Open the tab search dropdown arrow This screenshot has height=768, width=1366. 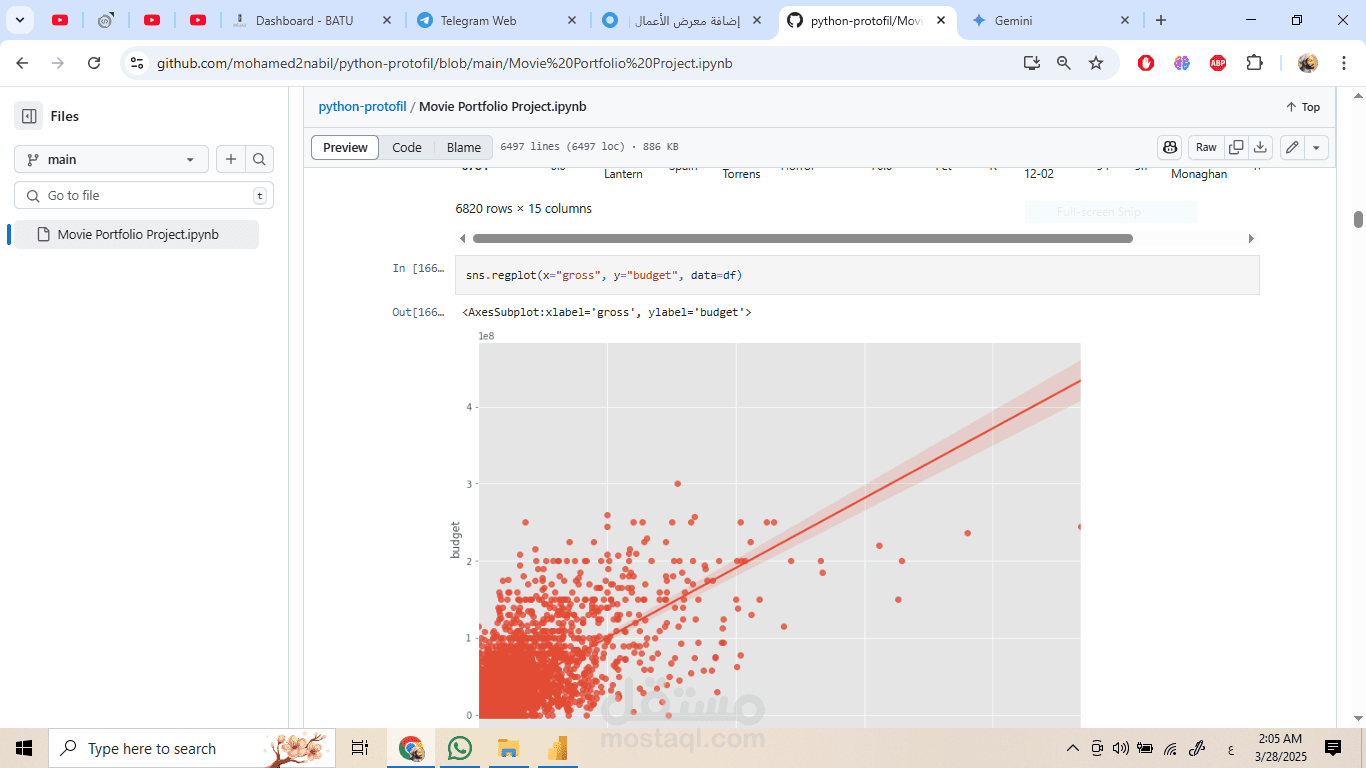click(19, 20)
